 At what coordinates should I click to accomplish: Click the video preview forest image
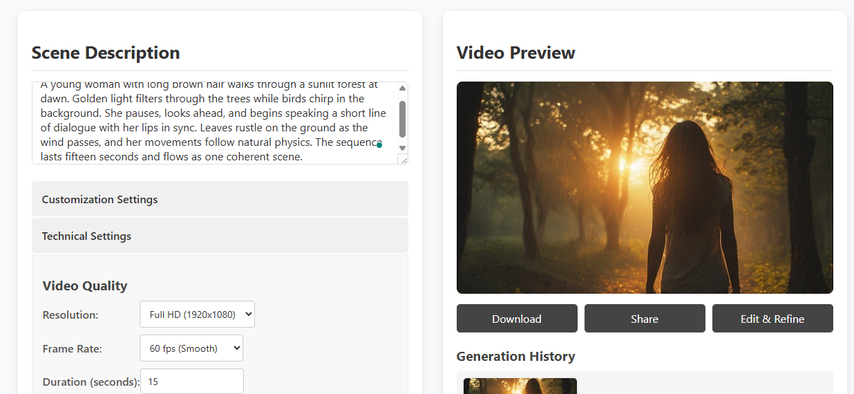pyautogui.click(x=645, y=188)
